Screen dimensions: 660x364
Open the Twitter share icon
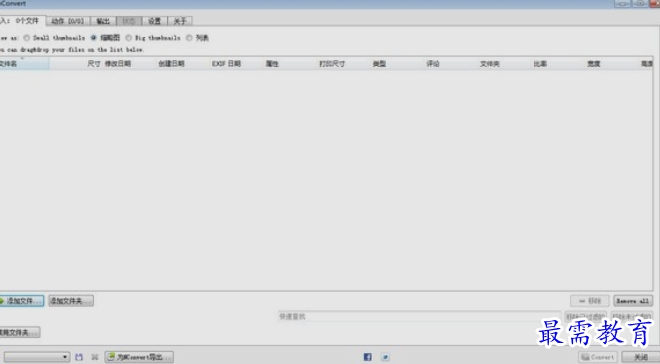(385, 357)
